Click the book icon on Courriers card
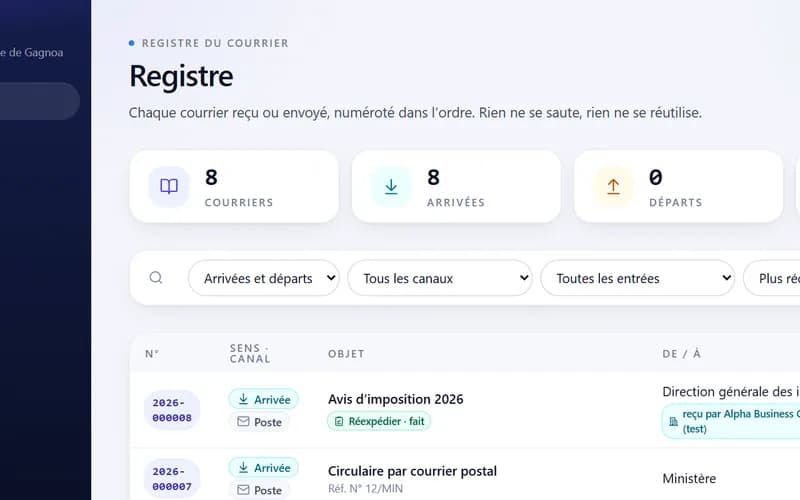Screen dimensions: 800x500 169,186
